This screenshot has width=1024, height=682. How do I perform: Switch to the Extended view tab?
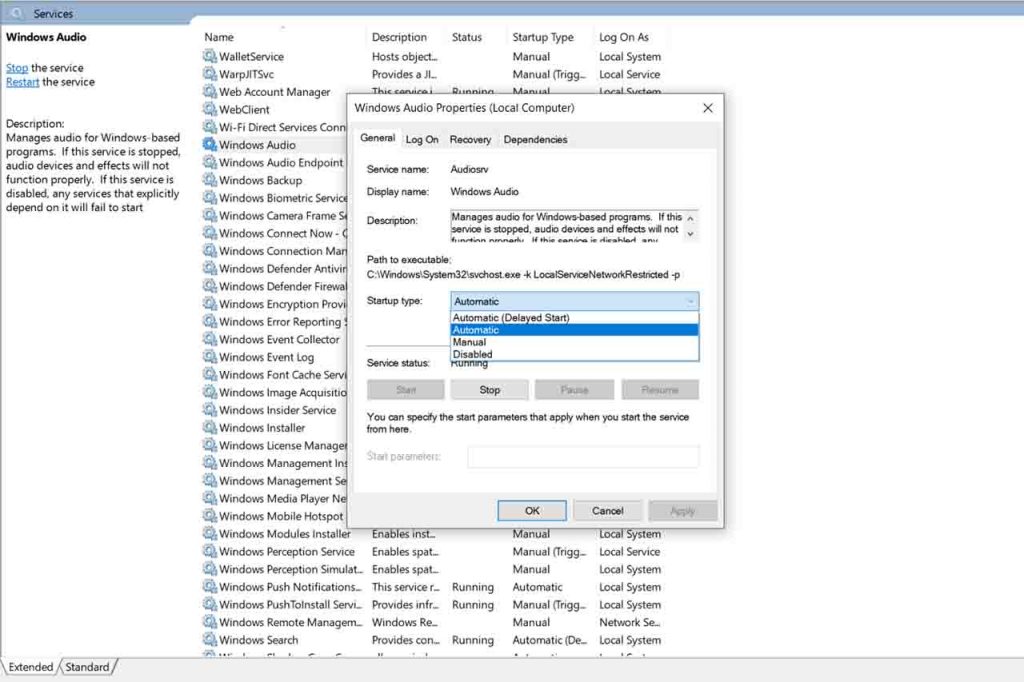31,667
